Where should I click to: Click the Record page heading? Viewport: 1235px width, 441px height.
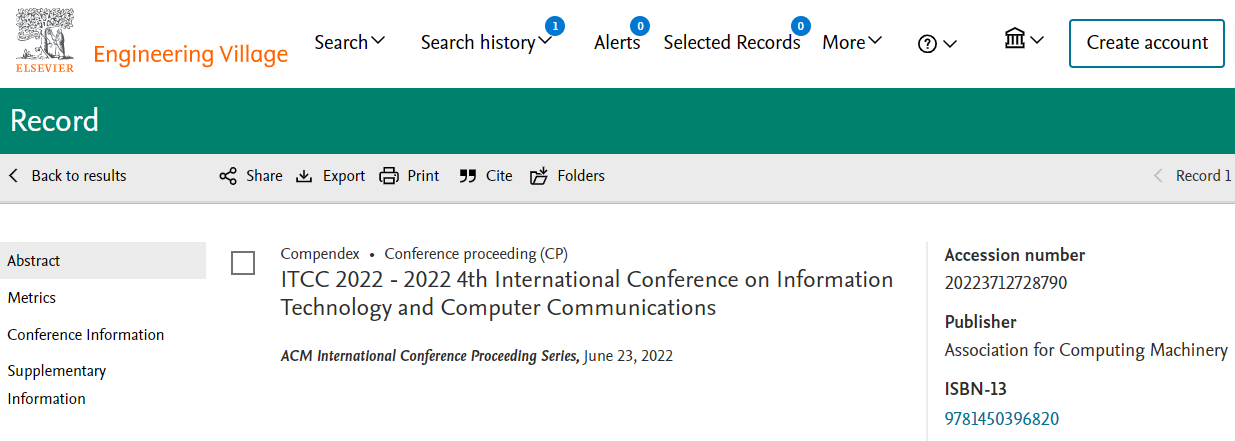(54, 121)
